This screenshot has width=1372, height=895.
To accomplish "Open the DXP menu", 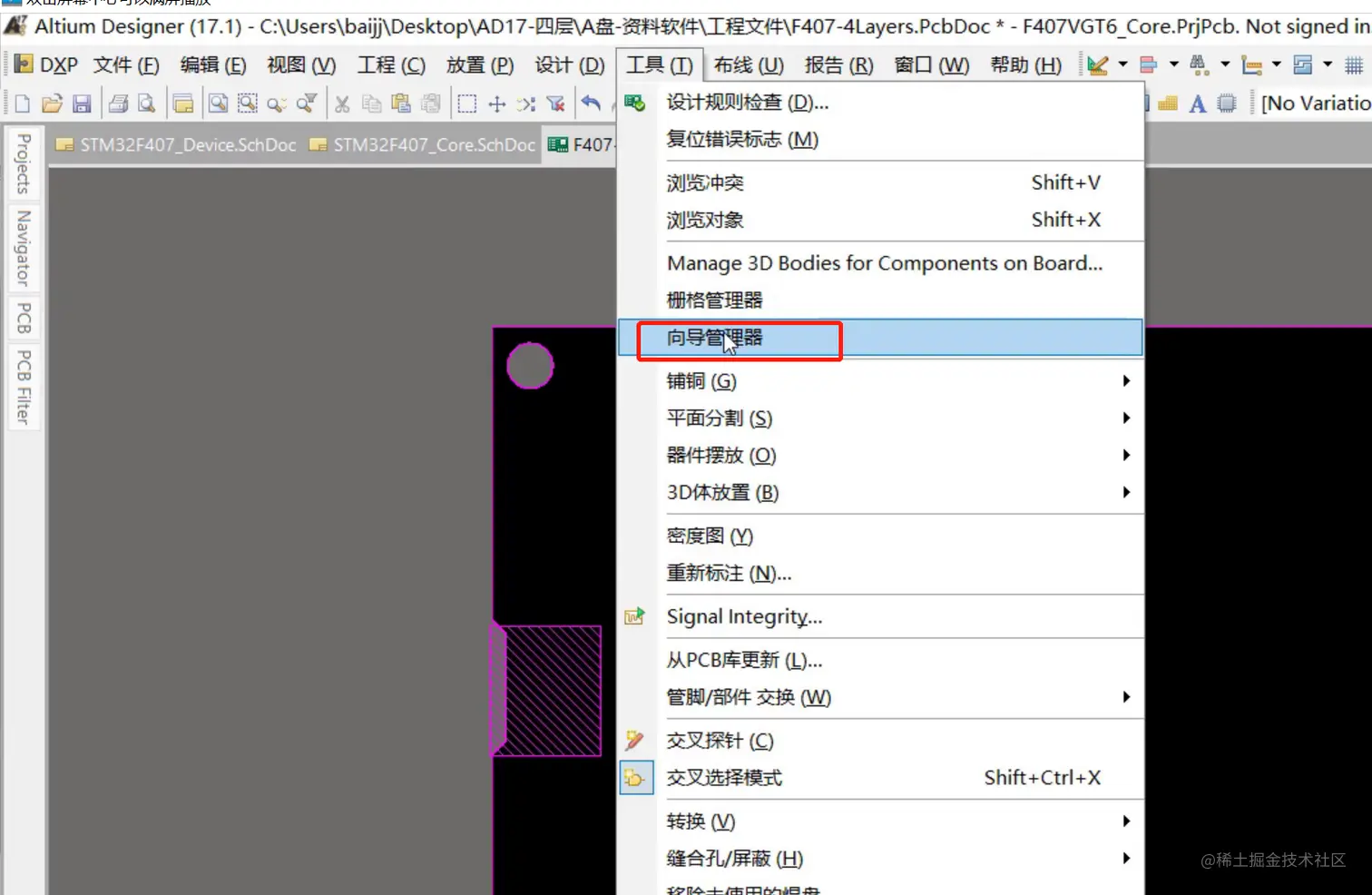I will point(47,65).
